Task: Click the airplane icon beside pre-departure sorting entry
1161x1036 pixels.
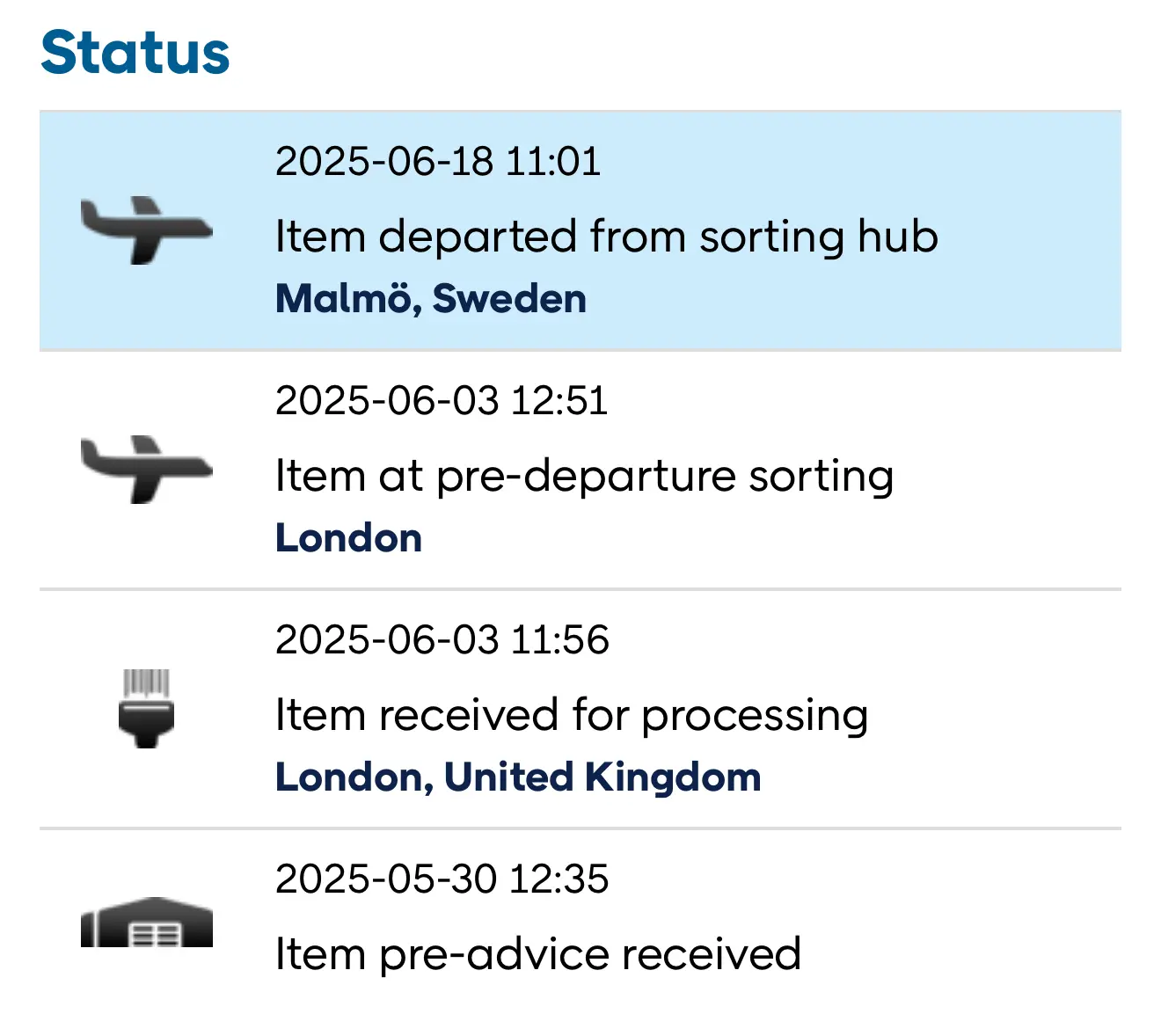Action: pyautogui.click(x=146, y=470)
